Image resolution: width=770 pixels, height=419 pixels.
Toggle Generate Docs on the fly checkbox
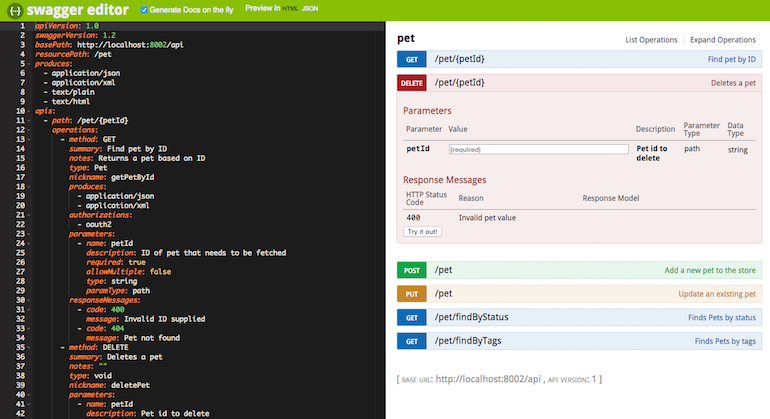point(144,10)
